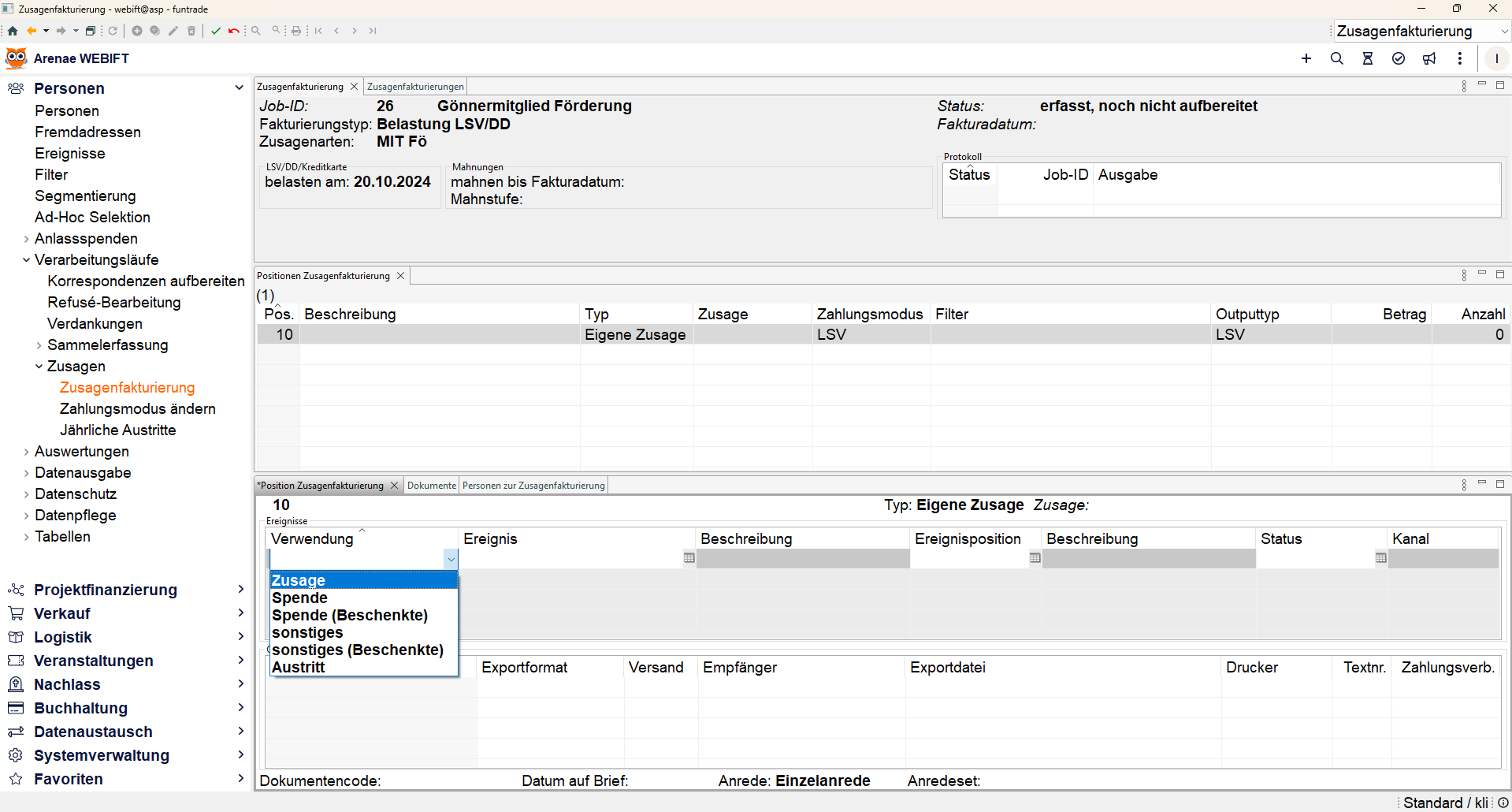Click the Home icon in toolbar
The height and width of the screenshot is (812, 1512).
(x=13, y=31)
